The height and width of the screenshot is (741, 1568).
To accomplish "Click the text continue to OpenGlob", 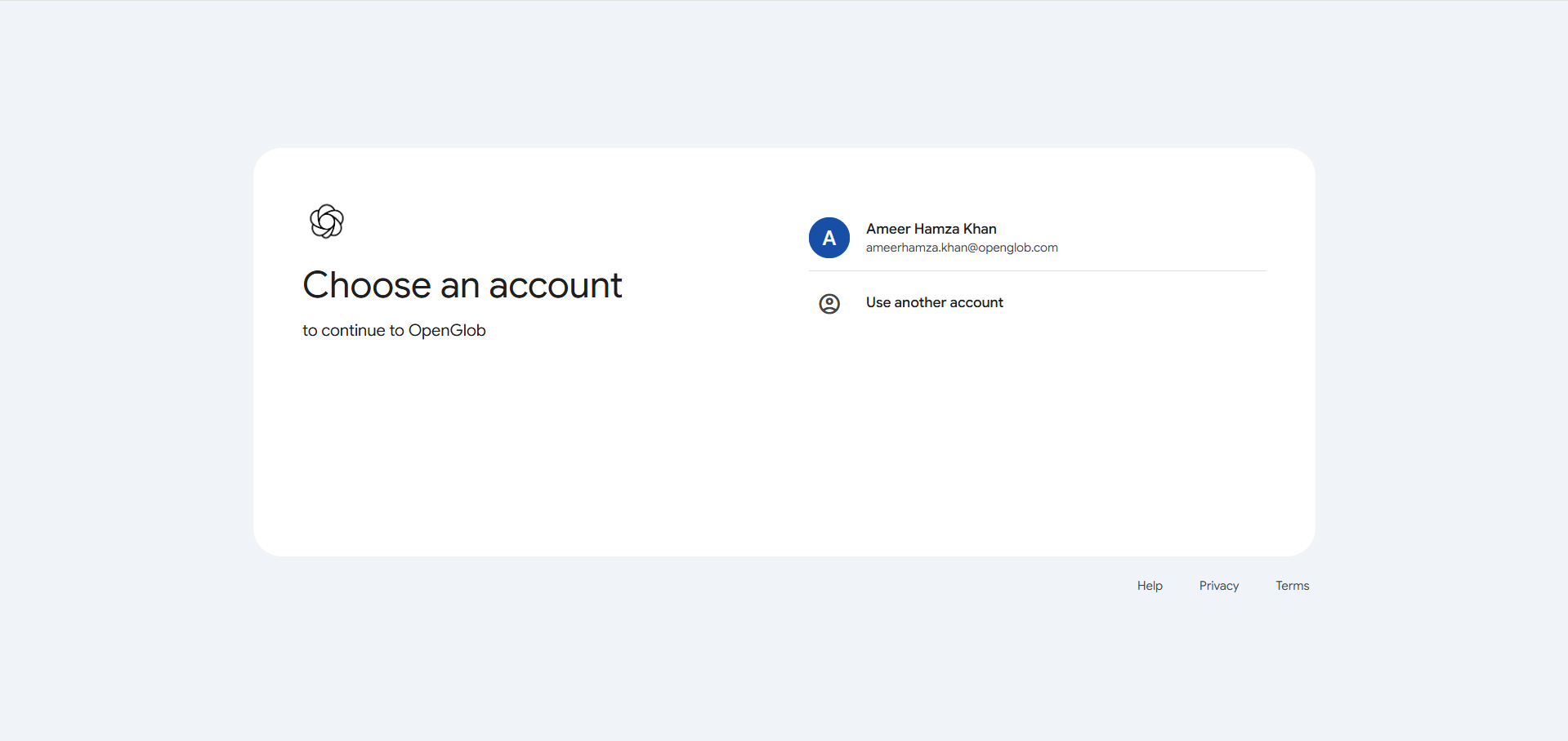I will coord(394,330).
